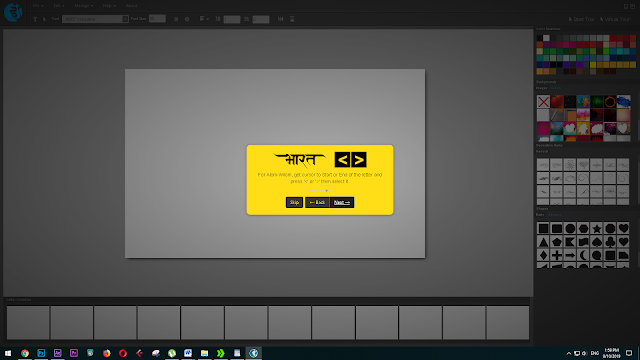Open the Font name dropdown
Viewport: 640px width, 360px height.
[96, 19]
